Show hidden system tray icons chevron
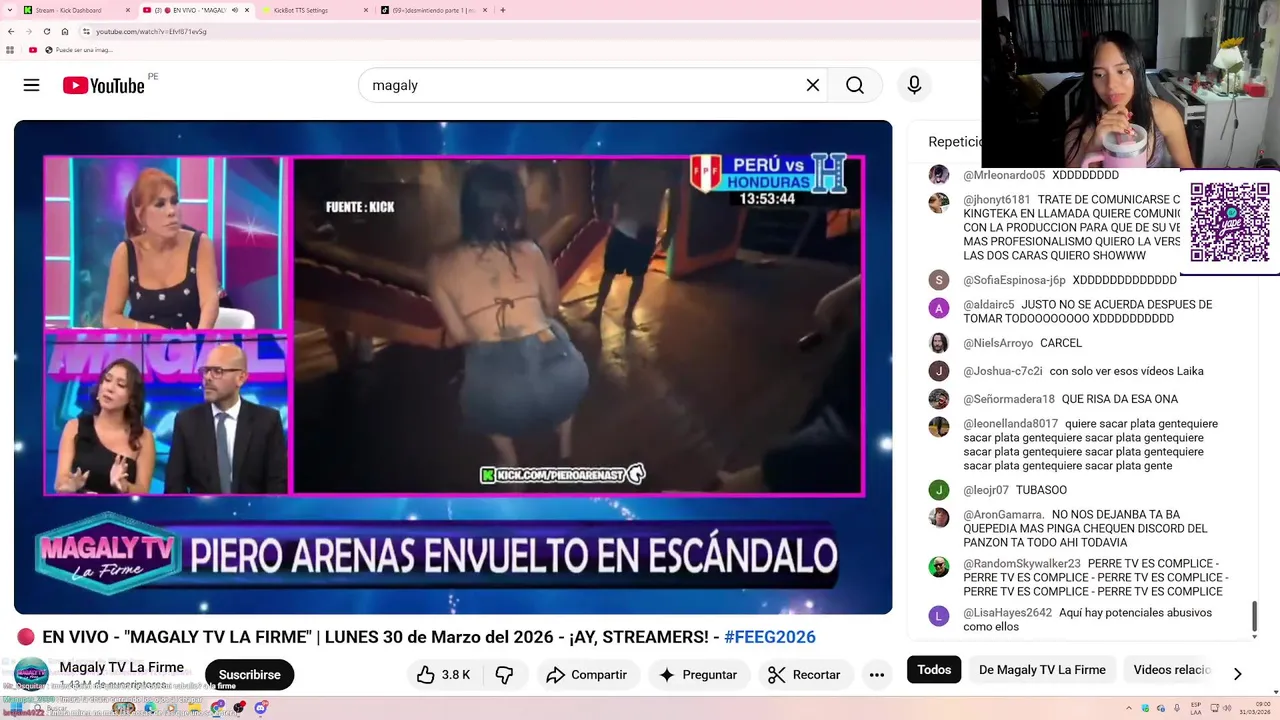This screenshot has width=1280, height=720. click(x=1129, y=708)
